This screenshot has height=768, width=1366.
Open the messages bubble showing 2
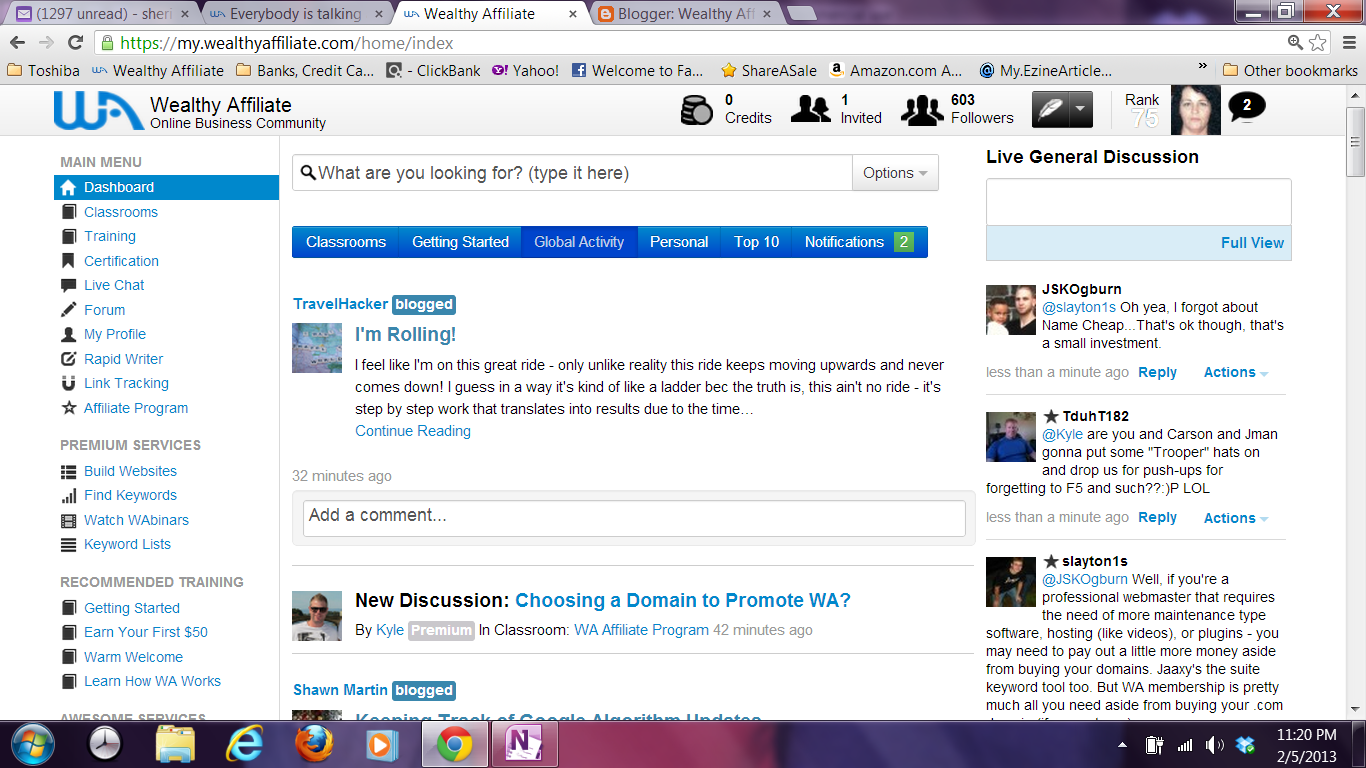[1246, 105]
